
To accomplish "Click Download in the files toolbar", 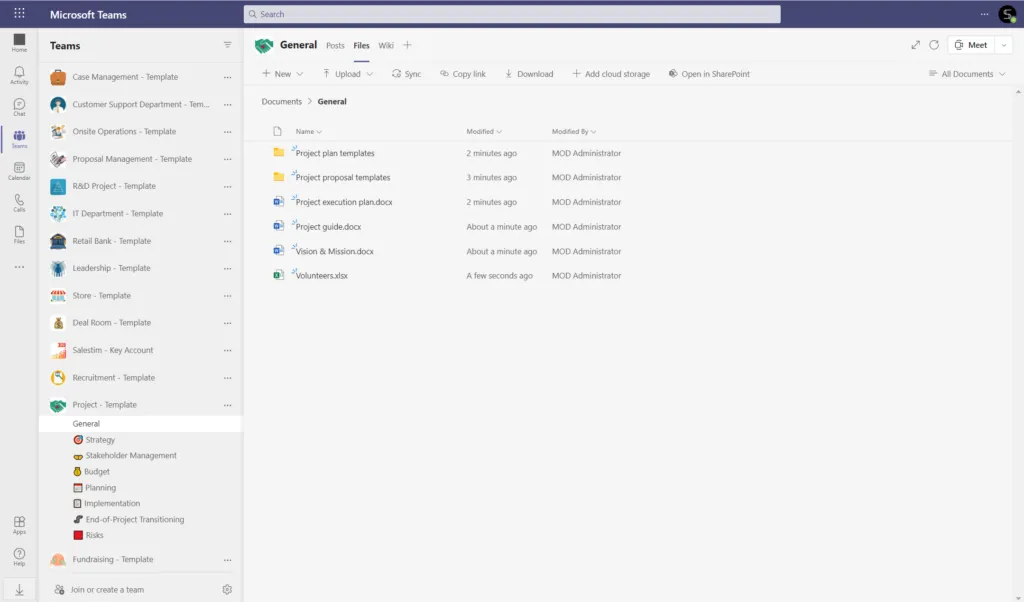I will click(529, 74).
